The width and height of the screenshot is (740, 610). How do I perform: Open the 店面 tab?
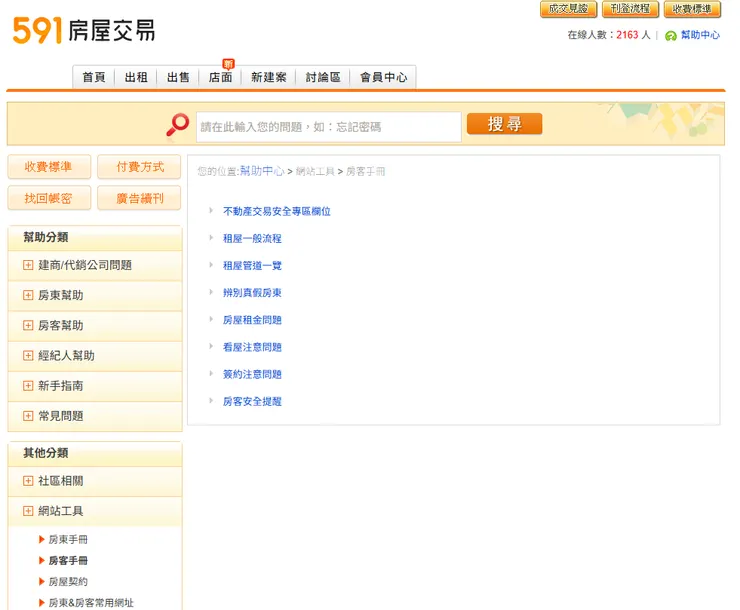pyautogui.click(x=220, y=77)
